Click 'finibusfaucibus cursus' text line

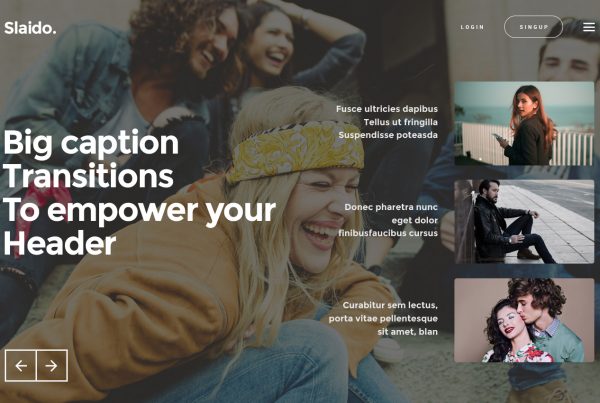388,233
